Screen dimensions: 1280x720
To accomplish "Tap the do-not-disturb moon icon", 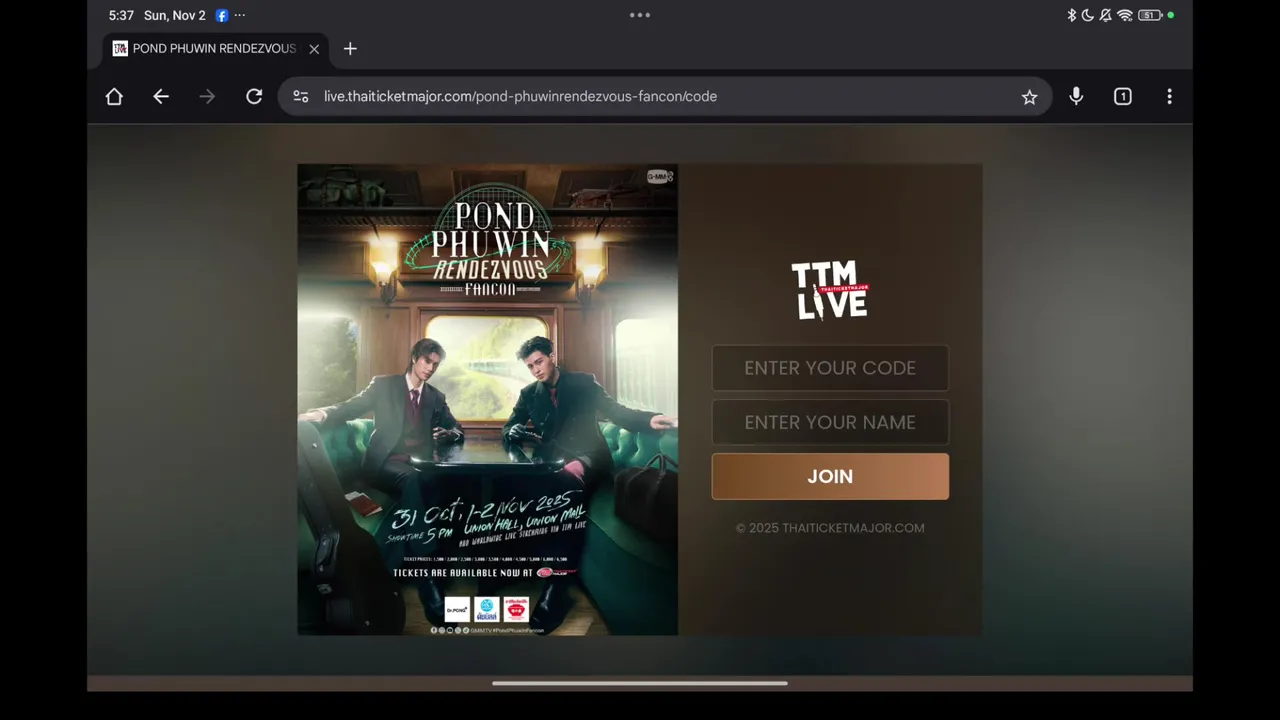I will 1088,15.
